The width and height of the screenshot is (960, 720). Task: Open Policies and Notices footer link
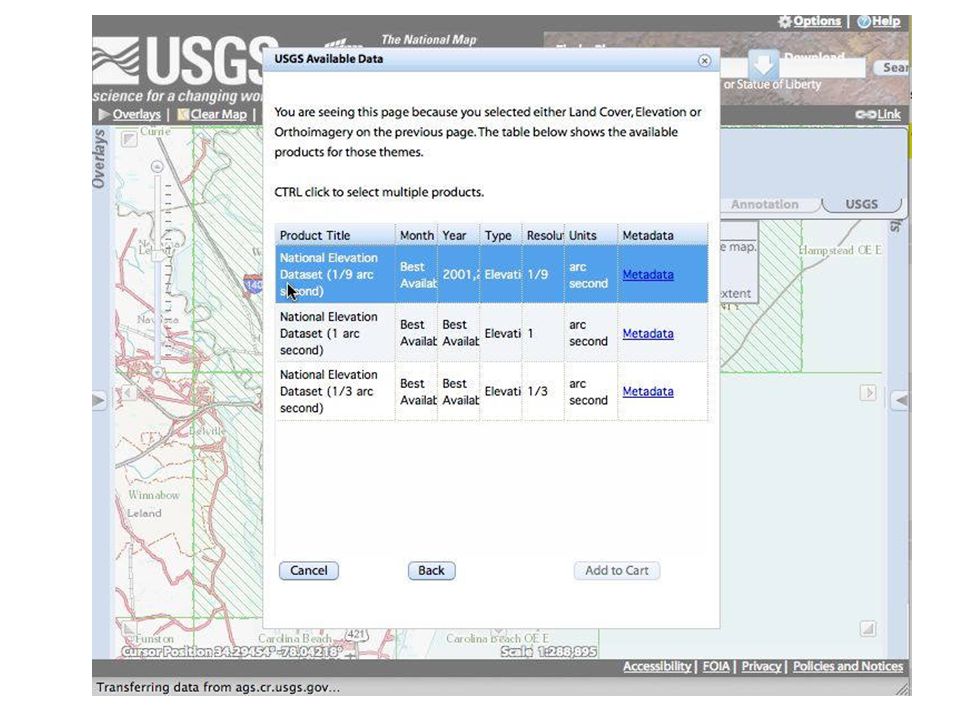848,667
